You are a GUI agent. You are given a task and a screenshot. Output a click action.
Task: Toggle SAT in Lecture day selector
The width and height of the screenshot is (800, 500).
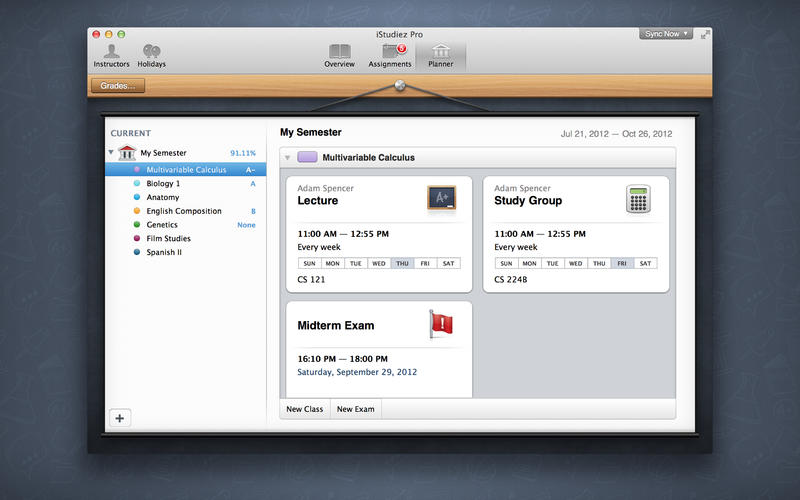(448, 264)
